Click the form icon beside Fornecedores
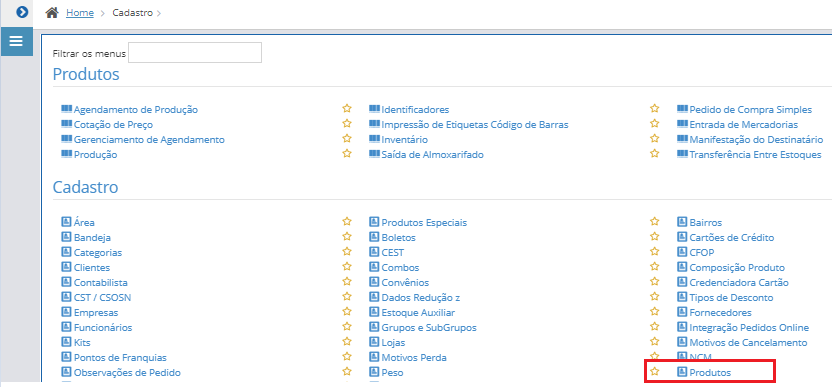 [682, 312]
